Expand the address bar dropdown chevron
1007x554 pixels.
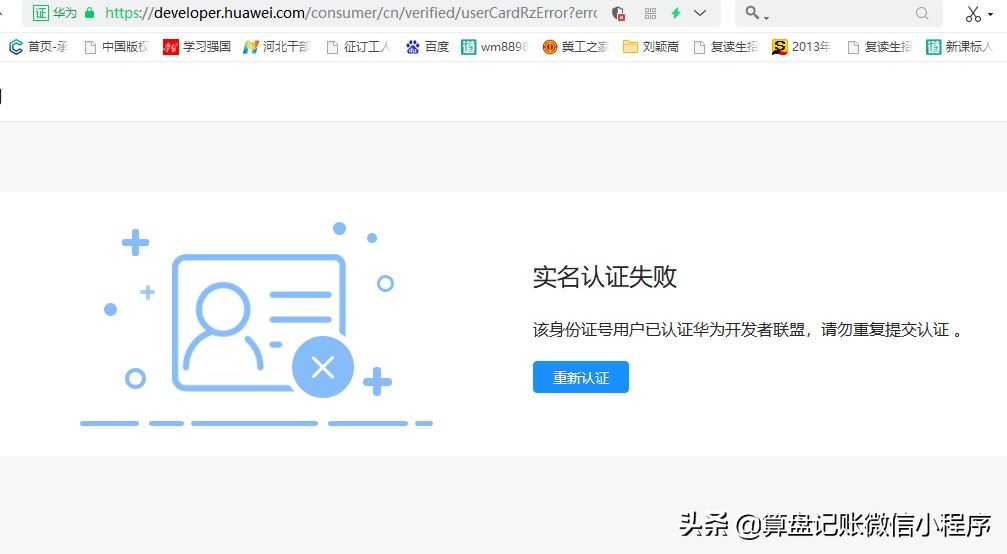700,13
